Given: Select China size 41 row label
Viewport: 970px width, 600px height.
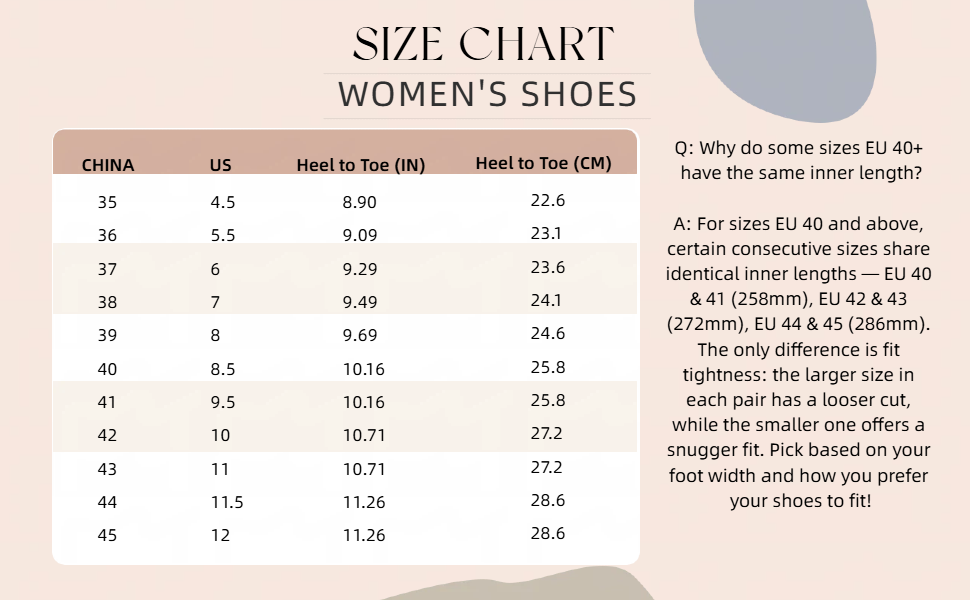Looking at the screenshot, I should (x=107, y=402).
